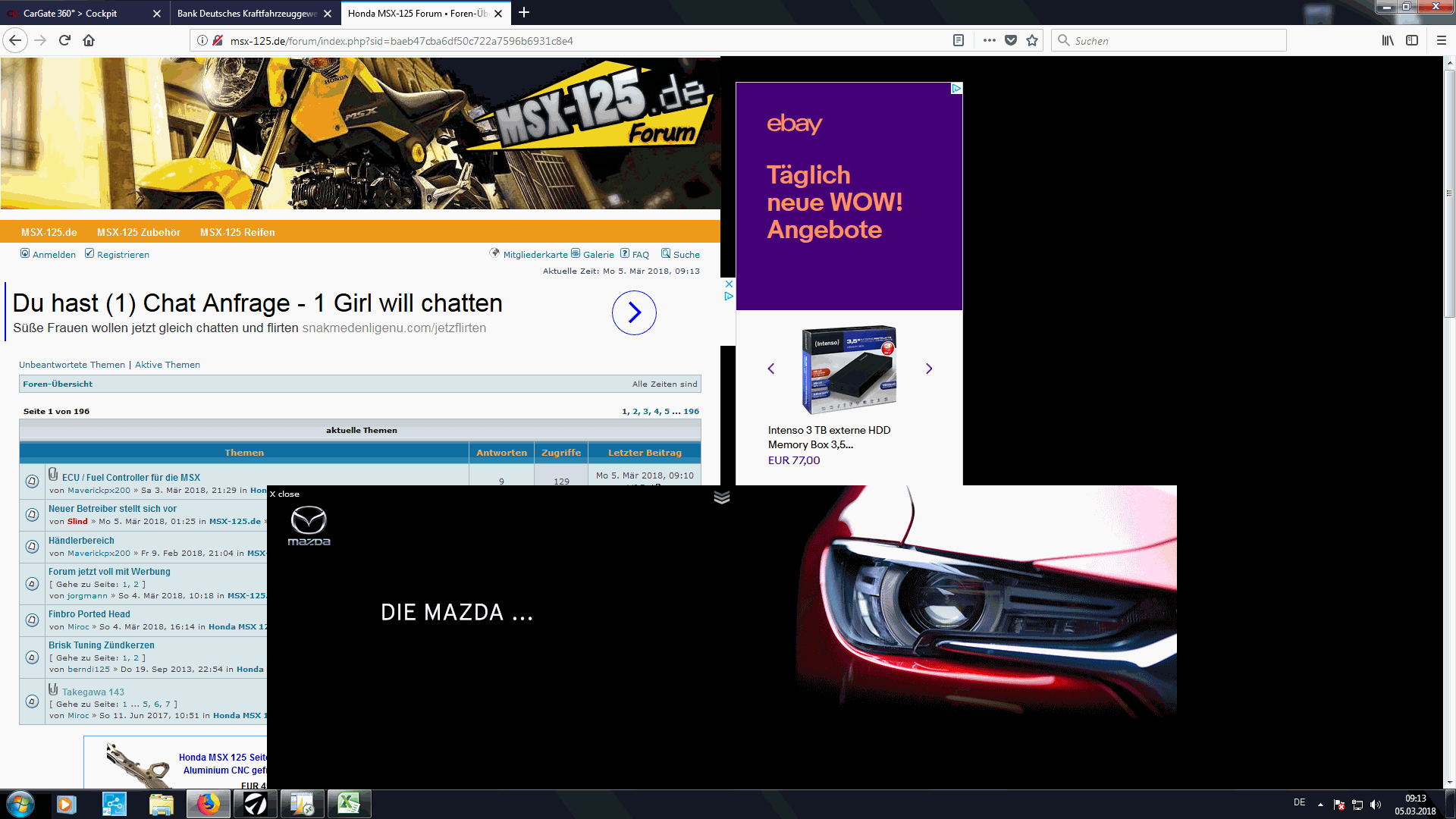This screenshot has height=819, width=1456.
Task: Open Windows Explorer folder in taskbar
Action: pos(161,804)
